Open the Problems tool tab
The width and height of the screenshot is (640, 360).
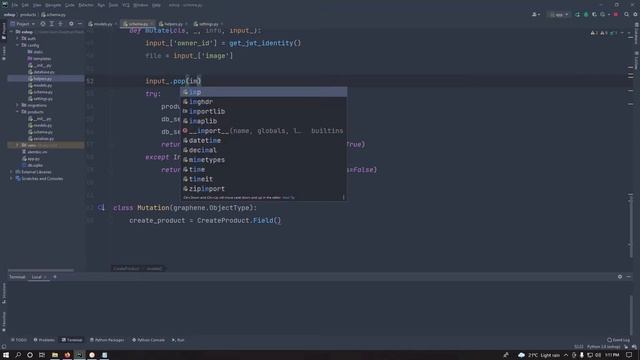[x=44, y=340]
